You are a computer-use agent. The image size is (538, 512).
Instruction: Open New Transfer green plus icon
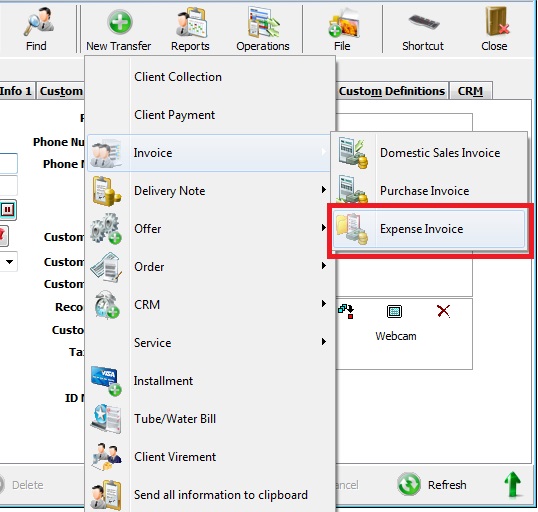tap(119, 22)
